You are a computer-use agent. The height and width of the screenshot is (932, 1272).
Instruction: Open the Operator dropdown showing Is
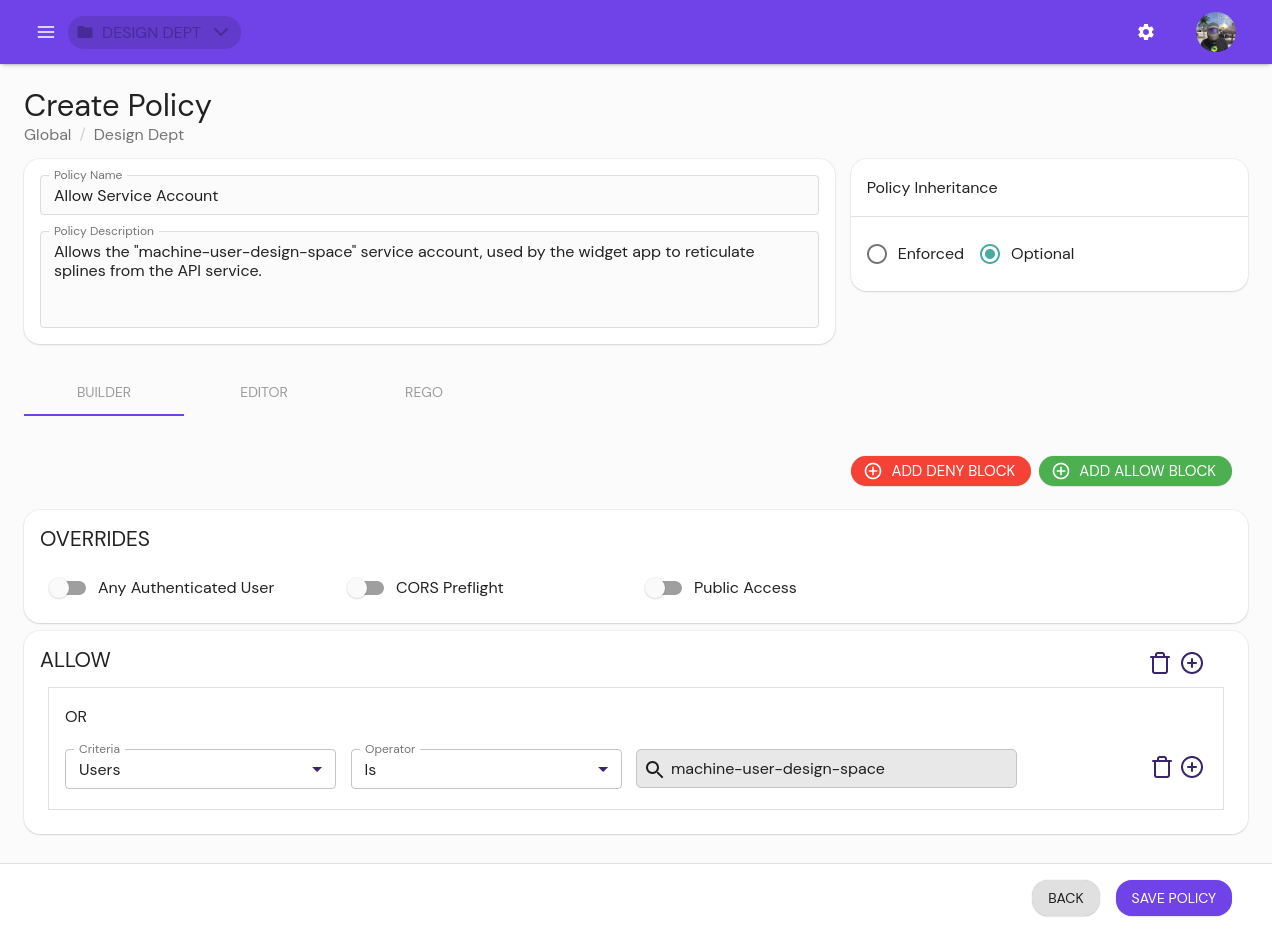click(x=486, y=769)
